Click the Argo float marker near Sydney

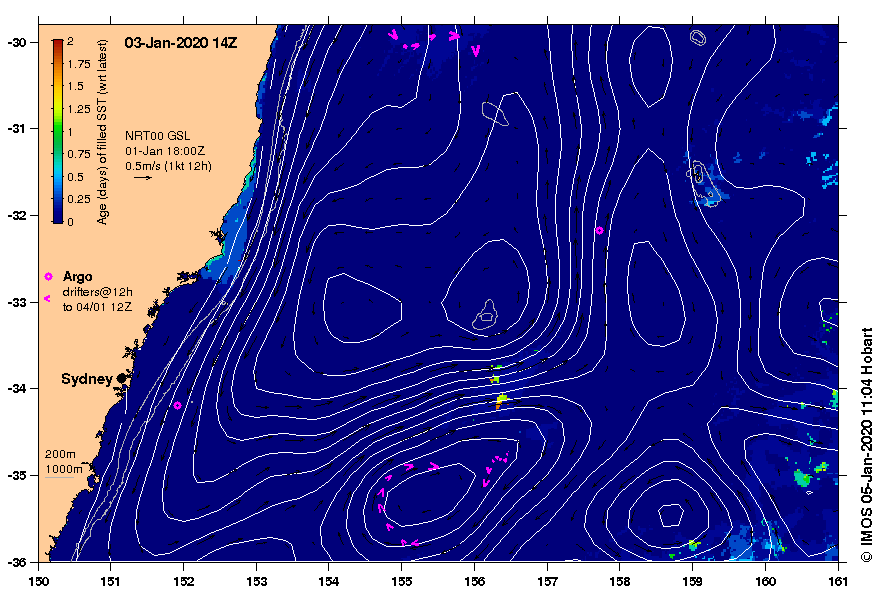click(178, 405)
